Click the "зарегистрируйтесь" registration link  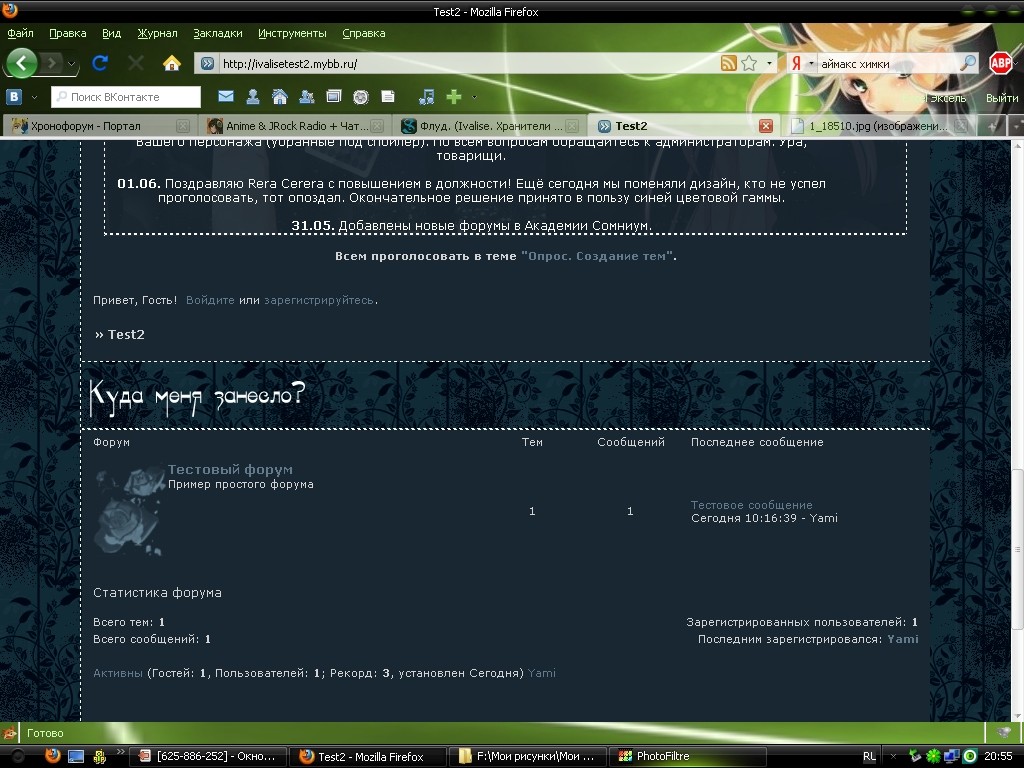319,300
